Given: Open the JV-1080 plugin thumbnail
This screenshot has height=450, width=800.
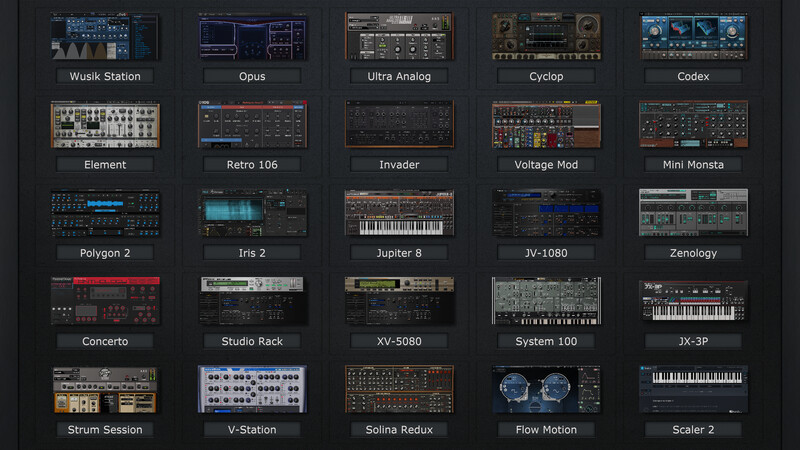Looking at the screenshot, I should (x=546, y=213).
